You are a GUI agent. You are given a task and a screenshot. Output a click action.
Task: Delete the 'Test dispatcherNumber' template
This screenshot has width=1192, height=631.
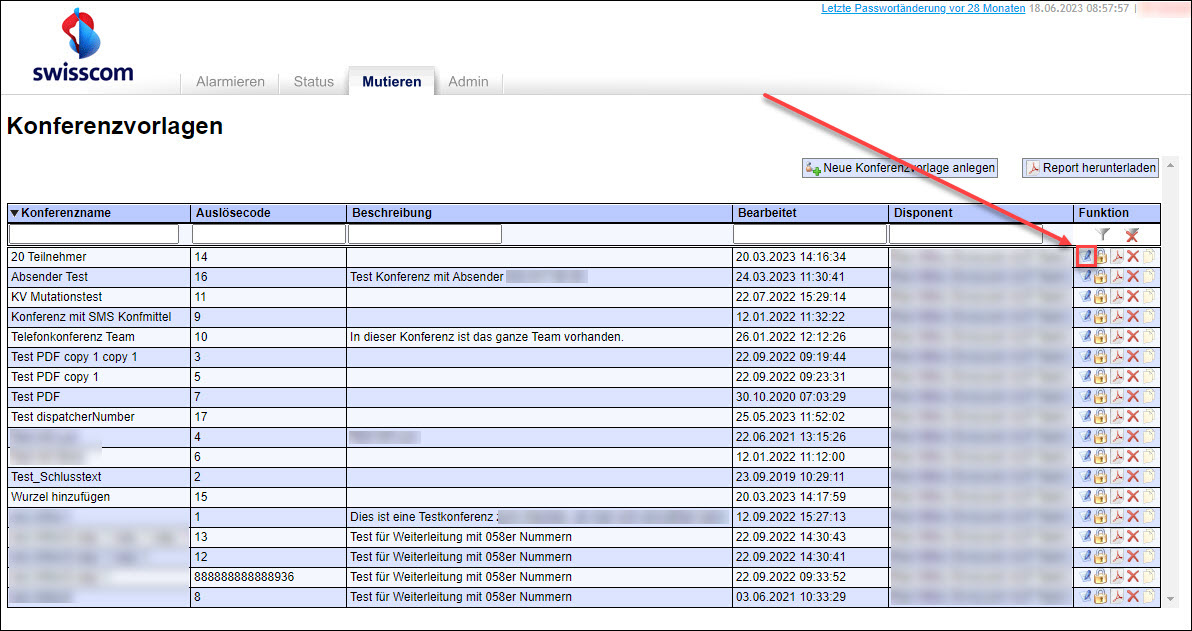[1133, 416]
